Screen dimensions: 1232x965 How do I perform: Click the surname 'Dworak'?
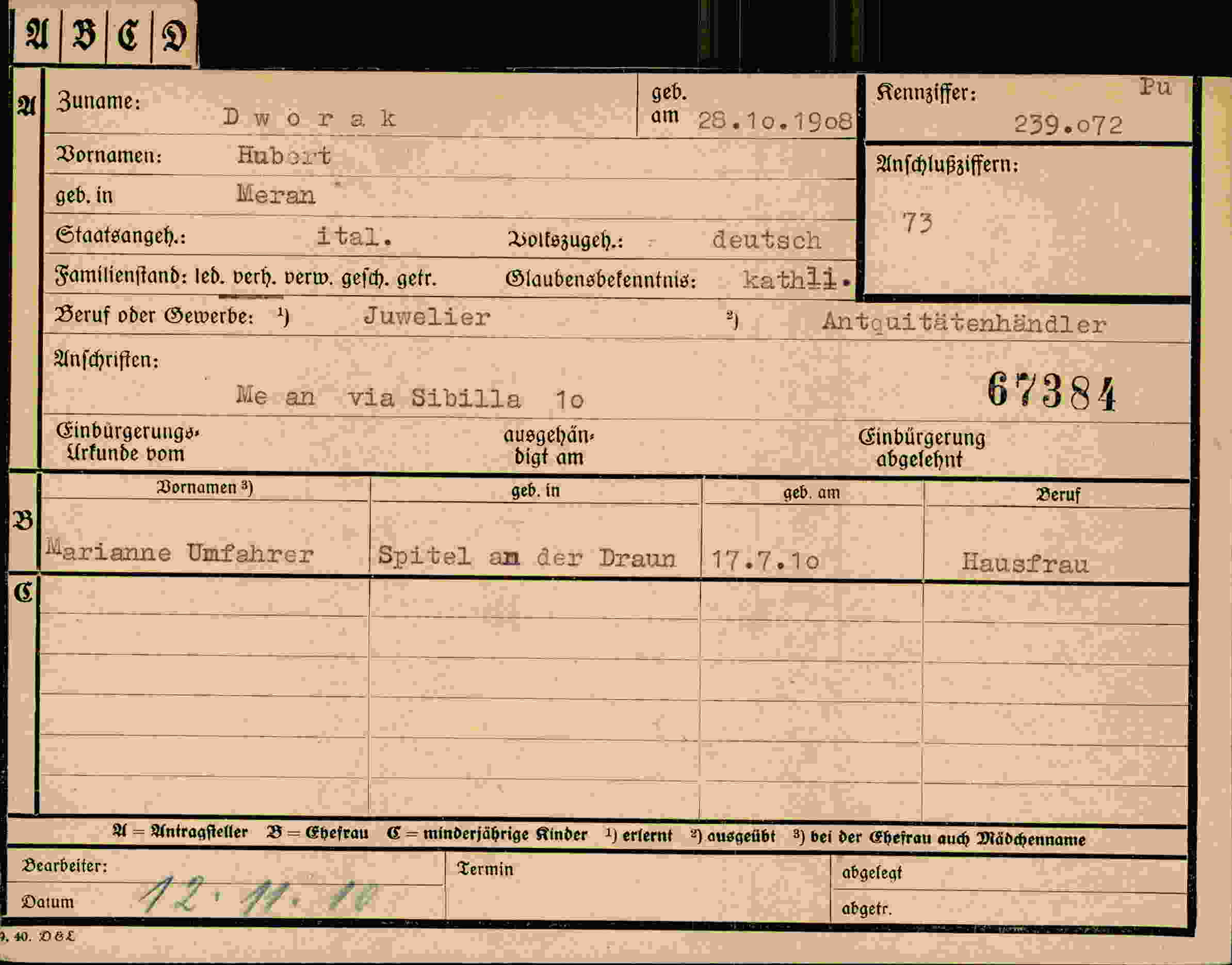tap(310, 118)
